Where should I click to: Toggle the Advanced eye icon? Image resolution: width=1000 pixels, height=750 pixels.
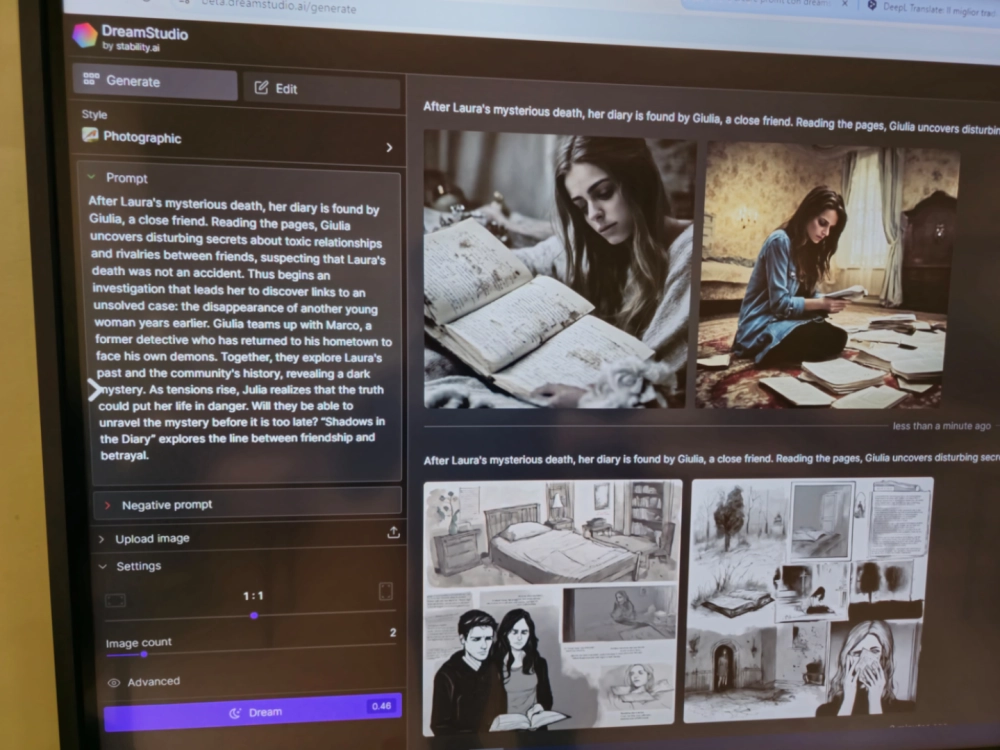click(114, 682)
